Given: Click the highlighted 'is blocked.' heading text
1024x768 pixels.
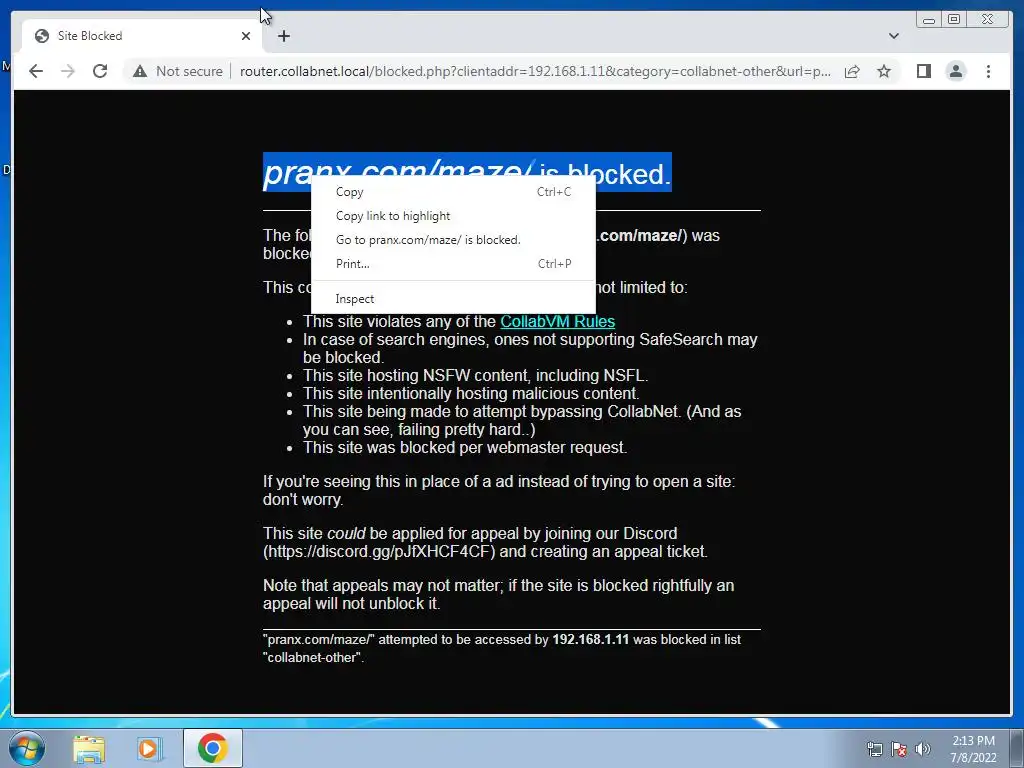Looking at the screenshot, I should [x=605, y=174].
